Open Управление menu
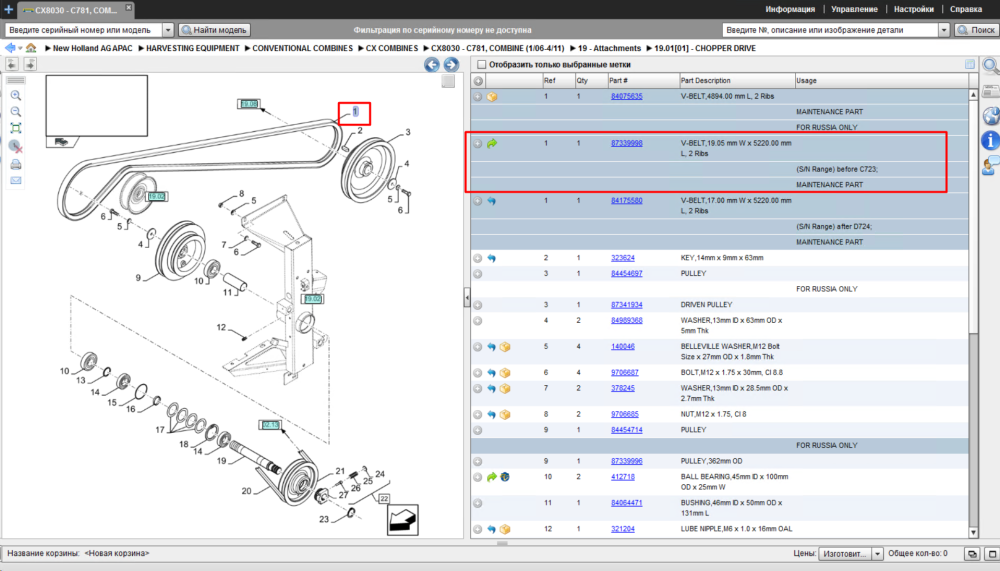 [x=854, y=9]
